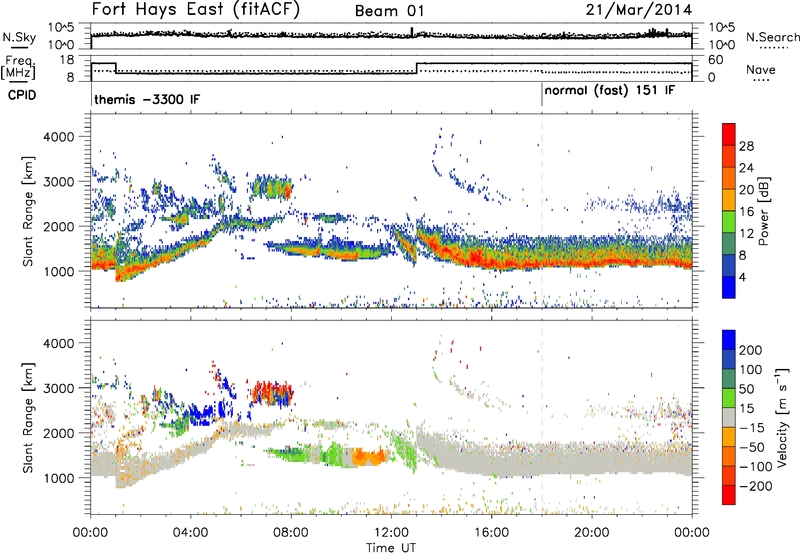This screenshot has height=554, width=800.
Task: Select the "16" label on Power colorbar
Action: [746, 212]
